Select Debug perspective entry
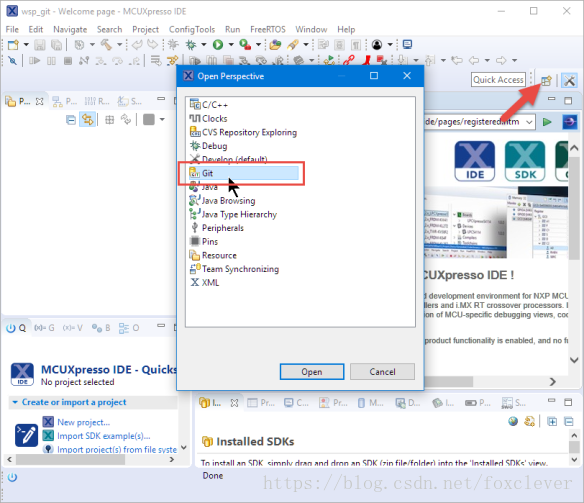The width and height of the screenshot is (584, 503). click(208, 146)
